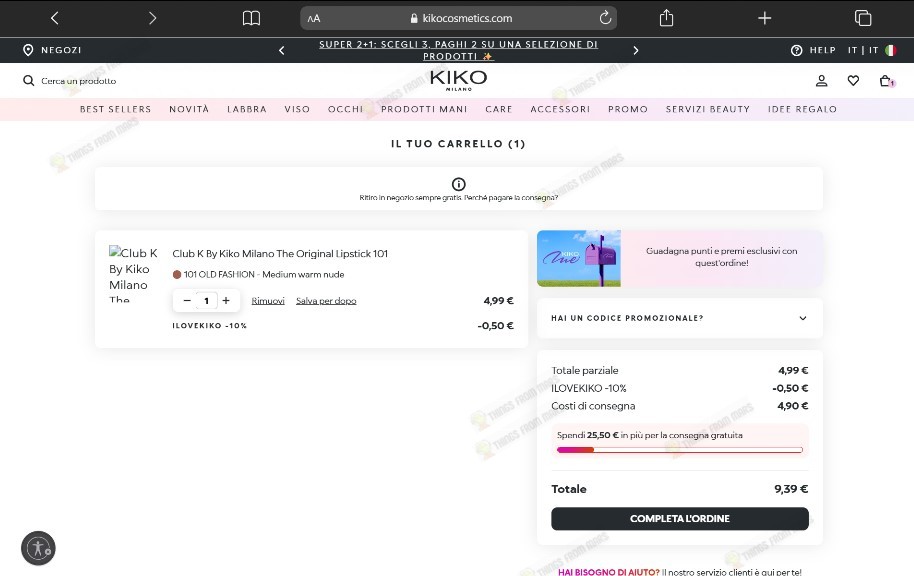
Task: Decrease lipstick quantity with minus button
Action: tap(187, 300)
